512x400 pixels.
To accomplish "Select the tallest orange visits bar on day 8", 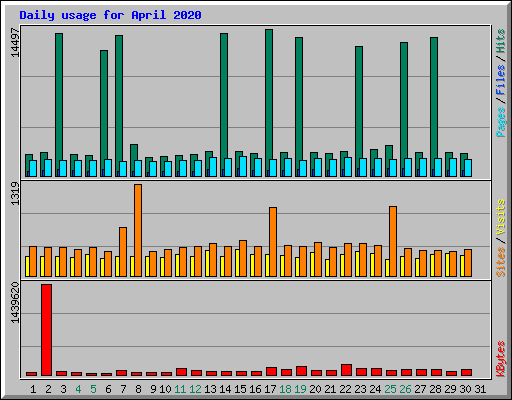I will (138, 230).
